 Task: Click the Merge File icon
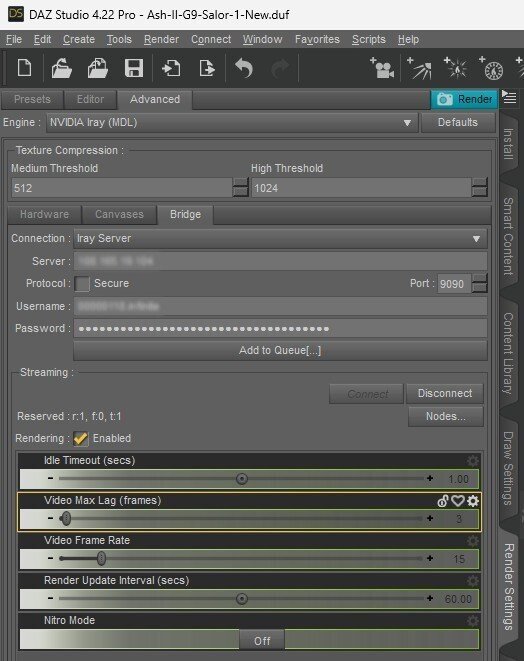click(97, 68)
